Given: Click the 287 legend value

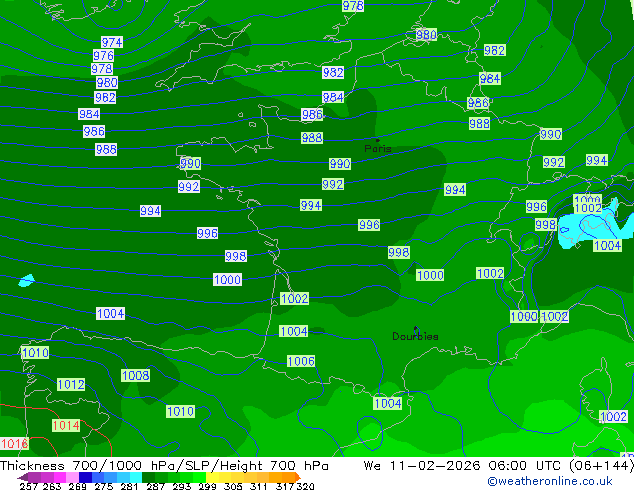Looking at the screenshot, I should pos(155,486).
